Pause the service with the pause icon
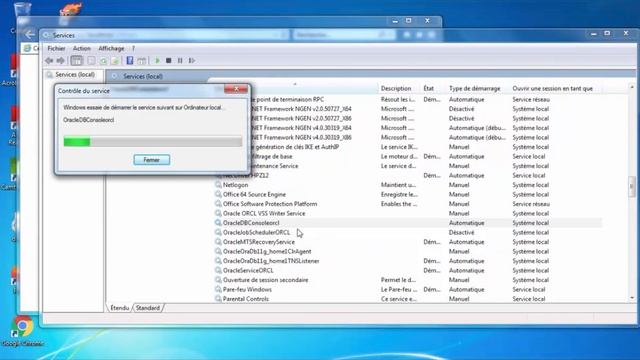Viewport: 640px width, 360px height. coord(180,61)
